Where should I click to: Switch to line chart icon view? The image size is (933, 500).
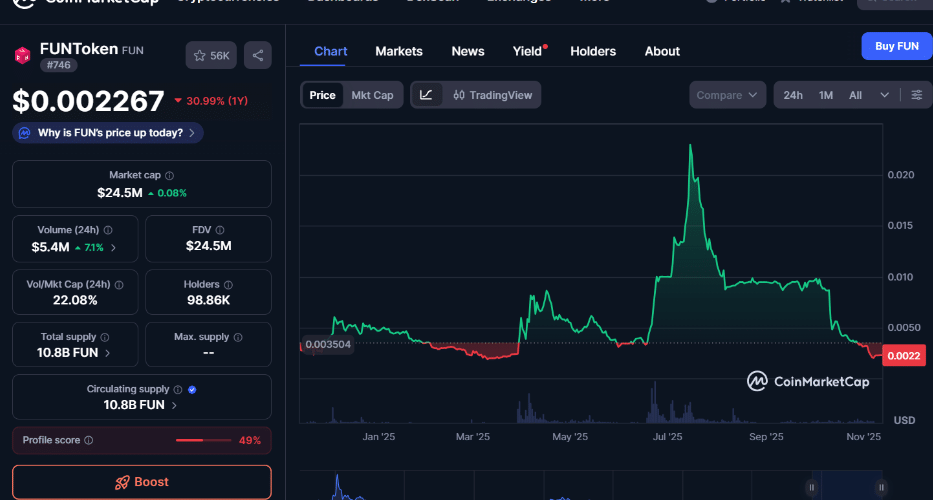coord(426,95)
